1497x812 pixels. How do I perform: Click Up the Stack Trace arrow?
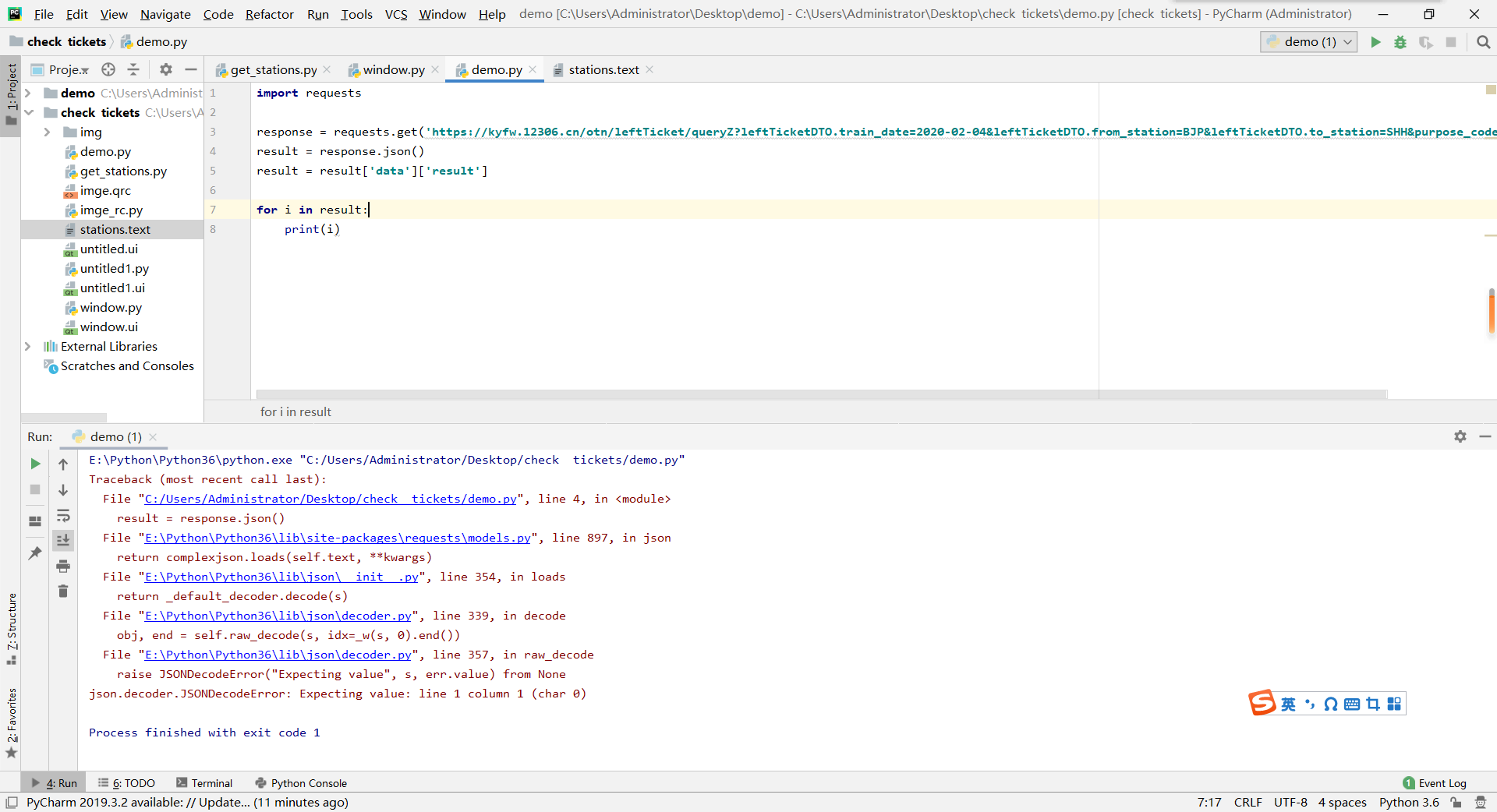click(x=63, y=464)
